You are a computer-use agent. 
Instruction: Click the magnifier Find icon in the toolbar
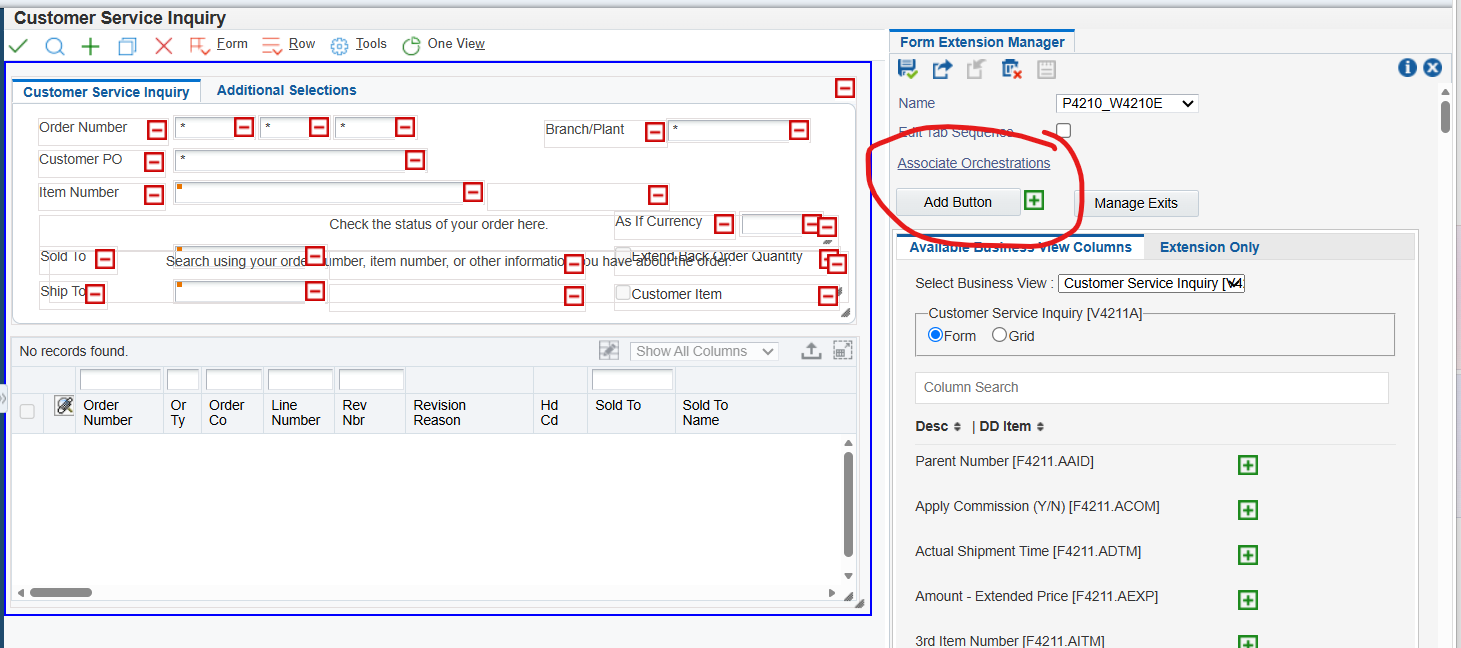(x=55, y=46)
